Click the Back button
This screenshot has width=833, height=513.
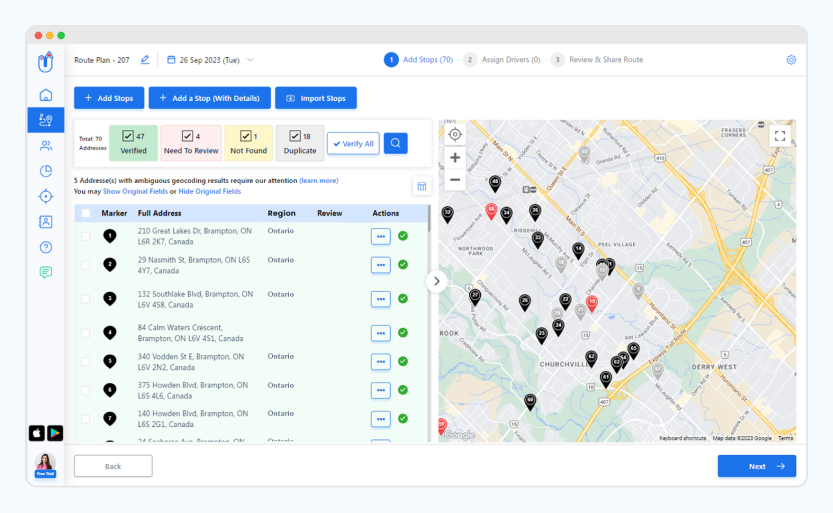(113, 466)
